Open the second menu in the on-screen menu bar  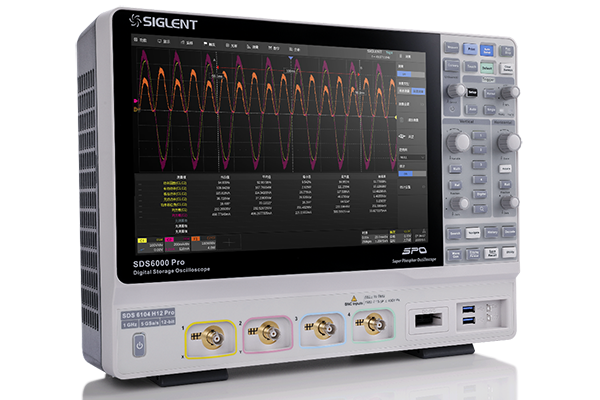[x=165, y=42]
